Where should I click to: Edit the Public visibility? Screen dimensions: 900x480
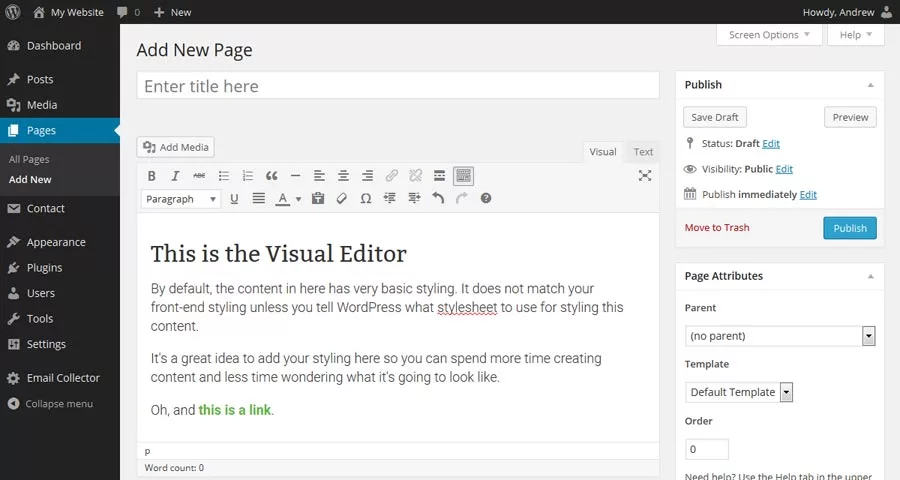click(784, 169)
